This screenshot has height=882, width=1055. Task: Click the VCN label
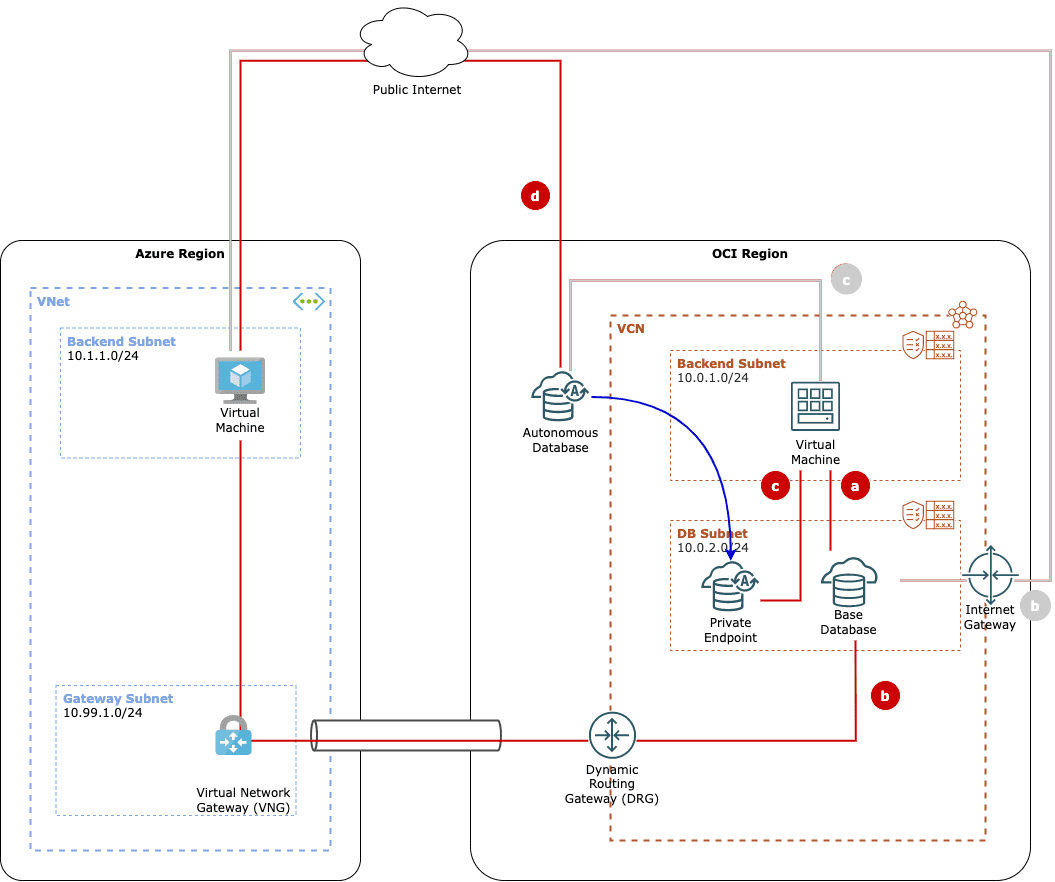(630, 328)
